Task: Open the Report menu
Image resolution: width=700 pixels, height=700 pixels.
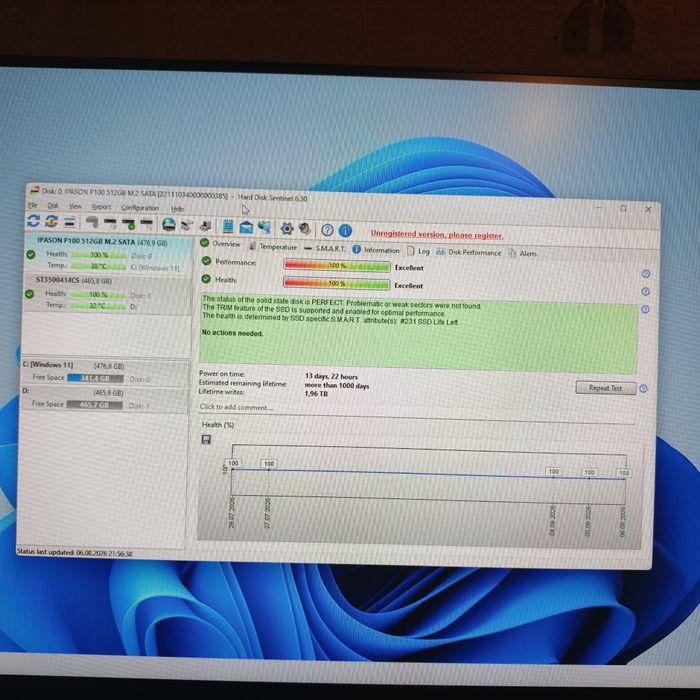Action: tap(101, 207)
